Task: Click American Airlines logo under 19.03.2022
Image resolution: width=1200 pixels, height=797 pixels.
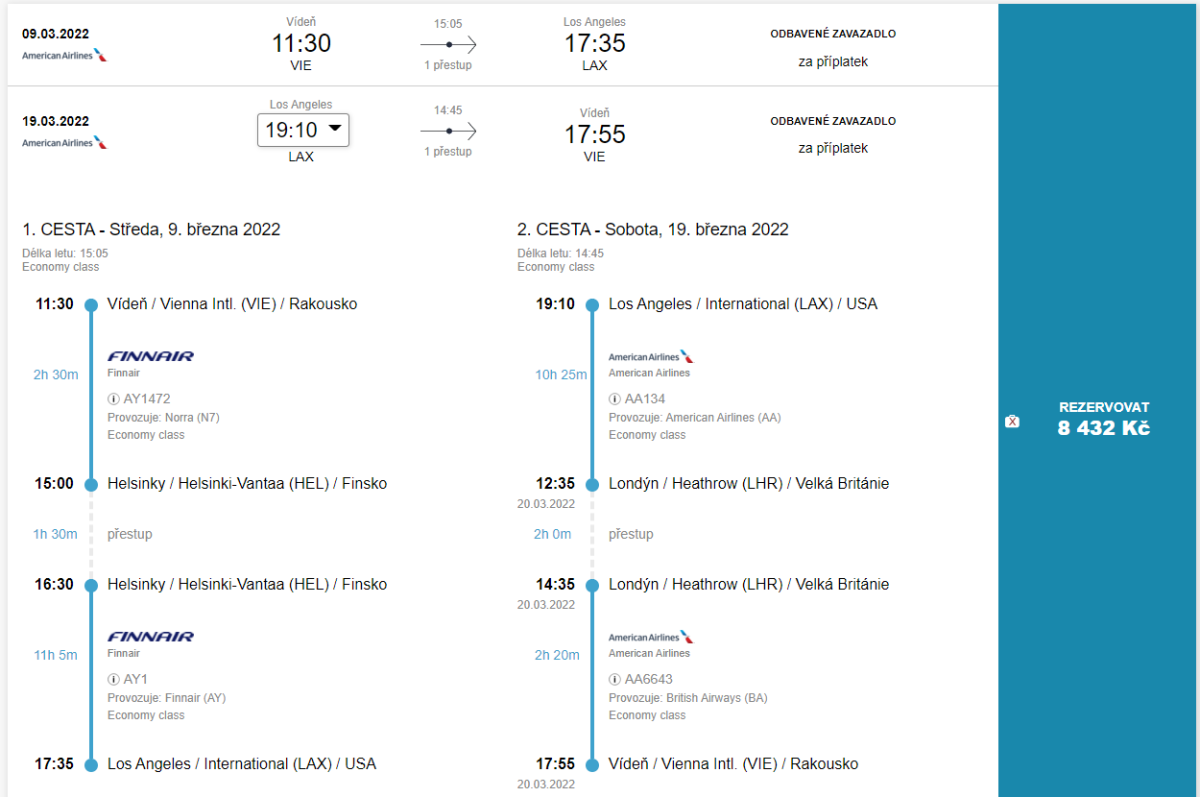Action: pos(64,143)
